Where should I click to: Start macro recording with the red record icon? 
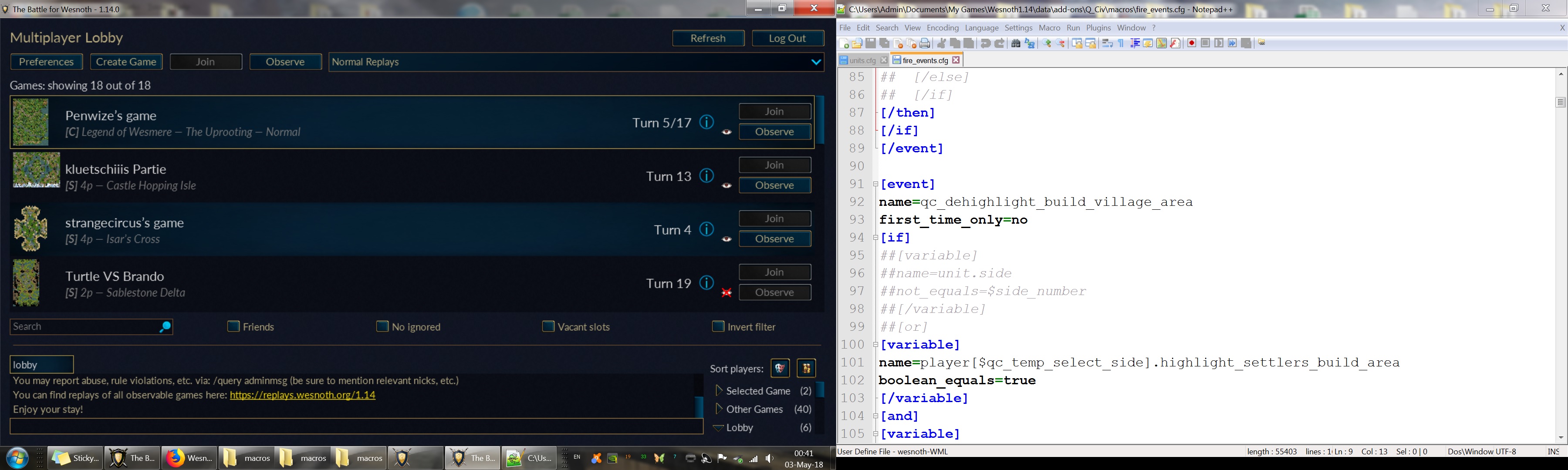click(x=1192, y=43)
